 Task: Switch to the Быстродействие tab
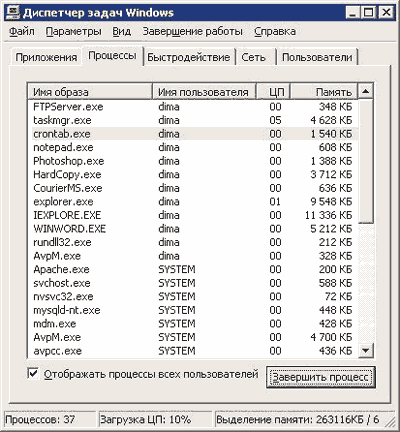(189, 57)
